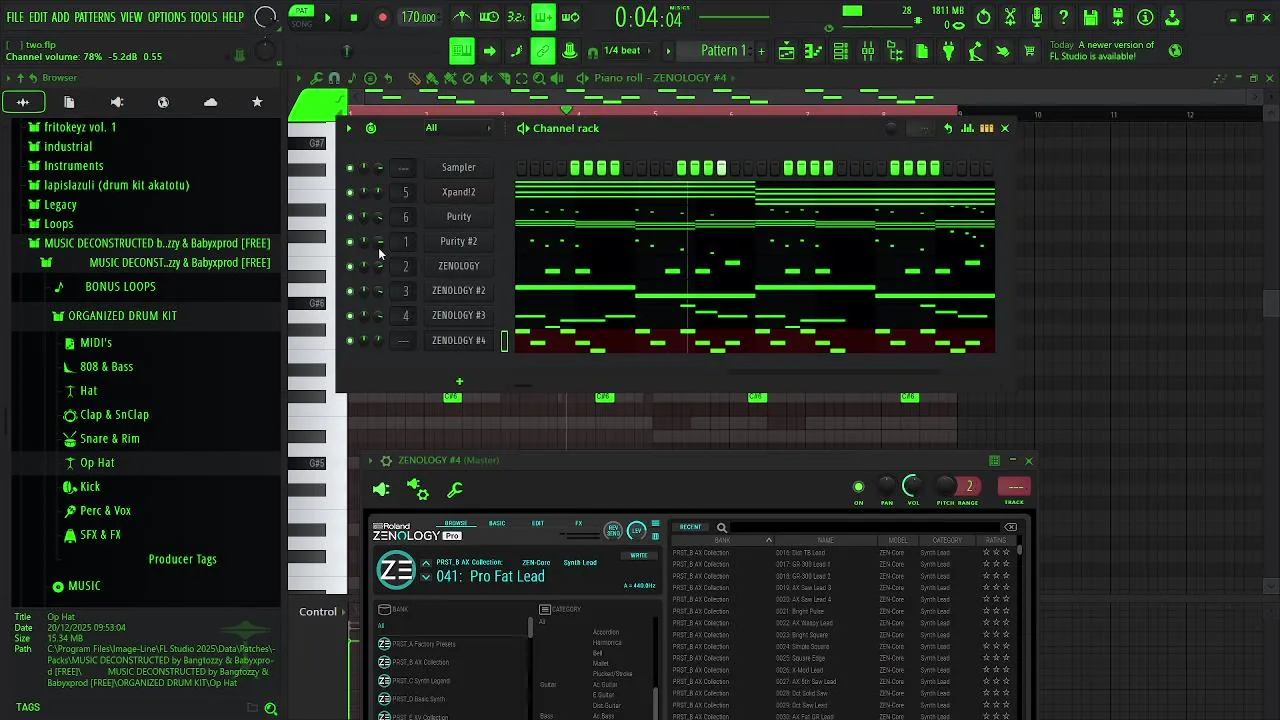Switch to SONG mode
1280x720 pixels.
tap(301, 23)
